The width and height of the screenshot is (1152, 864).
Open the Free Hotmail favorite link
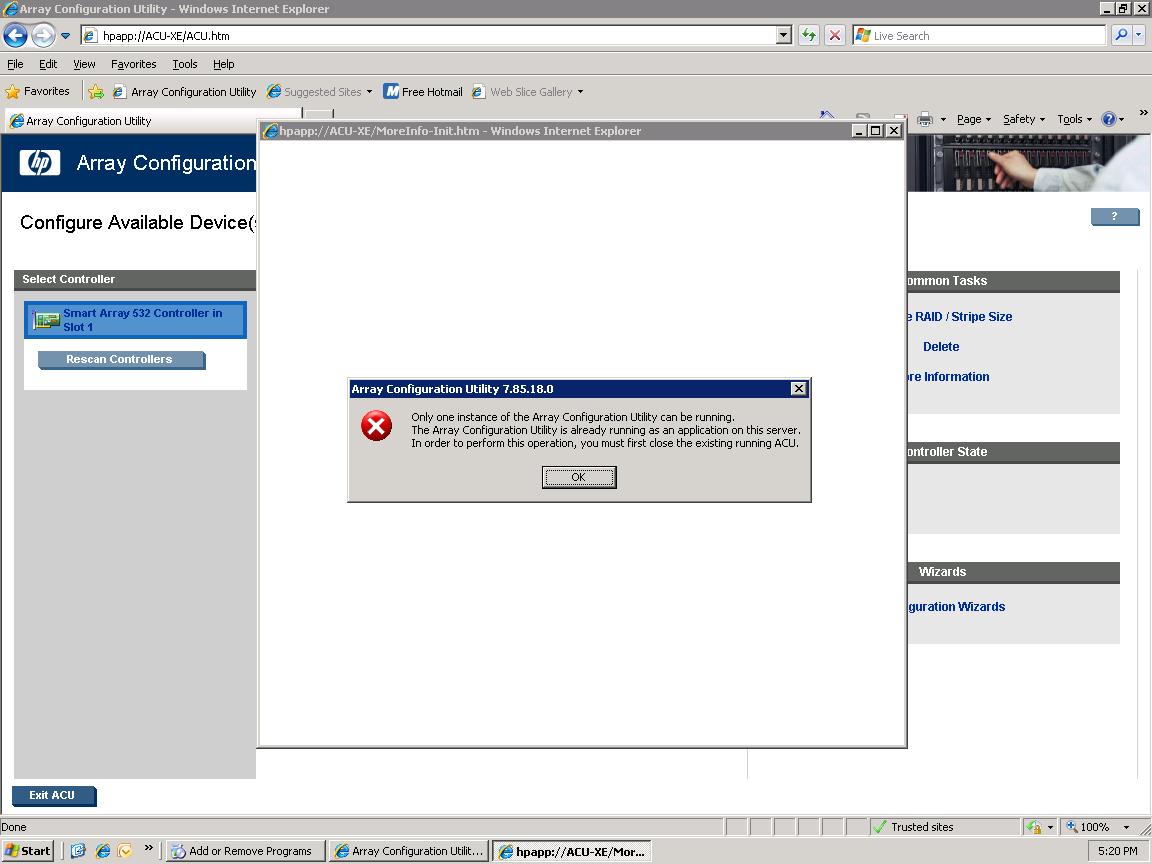pos(423,92)
